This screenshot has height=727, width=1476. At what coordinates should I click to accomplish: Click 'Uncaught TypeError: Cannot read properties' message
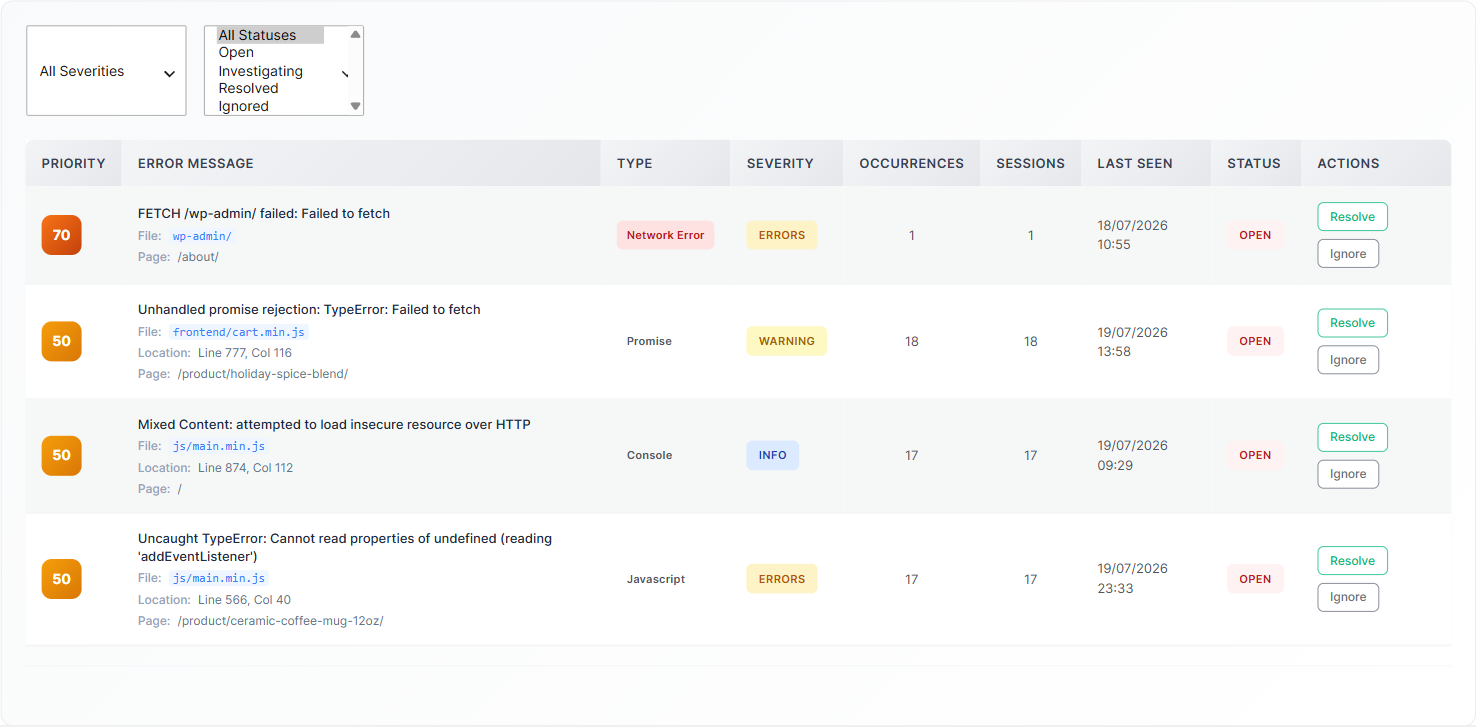click(x=345, y=547)
